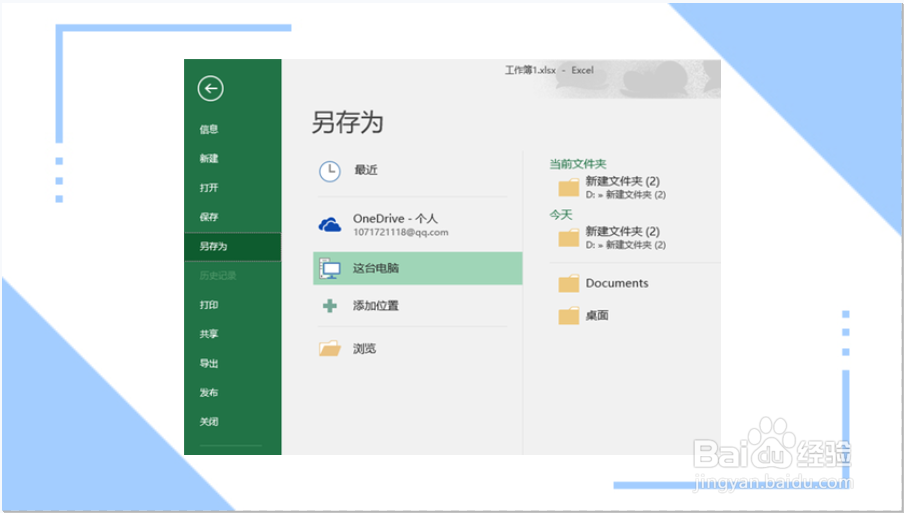The image size is (904, 513).
Task: Select the 最近 location label
Action: [366, 169]
